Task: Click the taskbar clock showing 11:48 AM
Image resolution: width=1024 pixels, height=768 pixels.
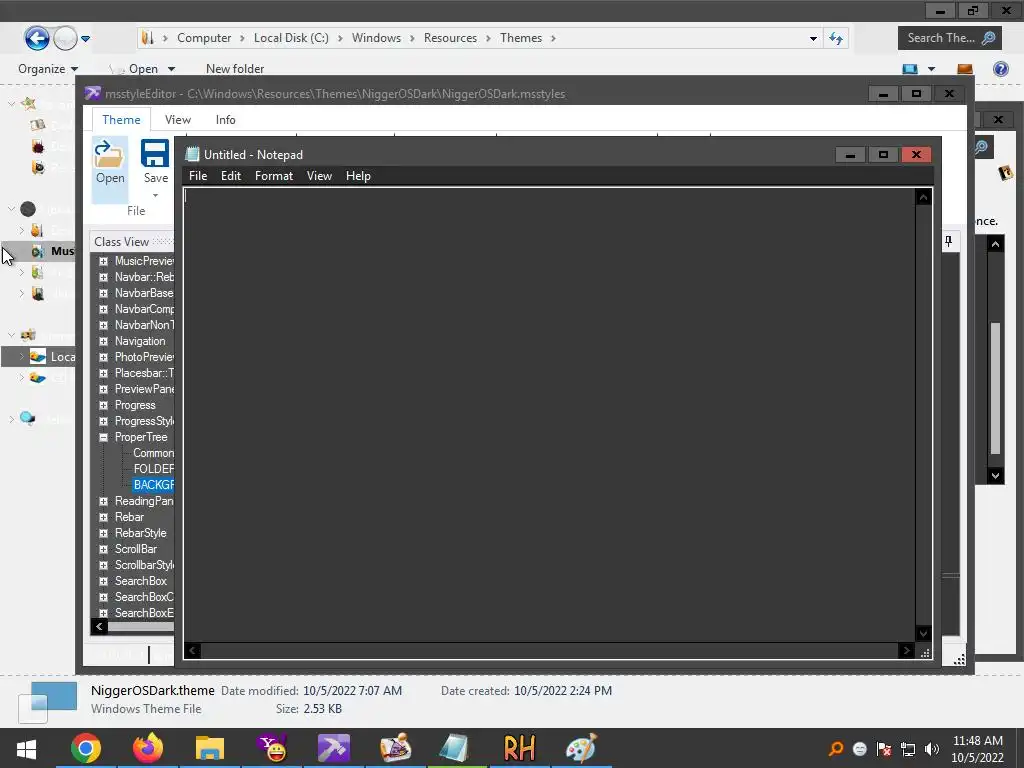Action: (977, 741)
